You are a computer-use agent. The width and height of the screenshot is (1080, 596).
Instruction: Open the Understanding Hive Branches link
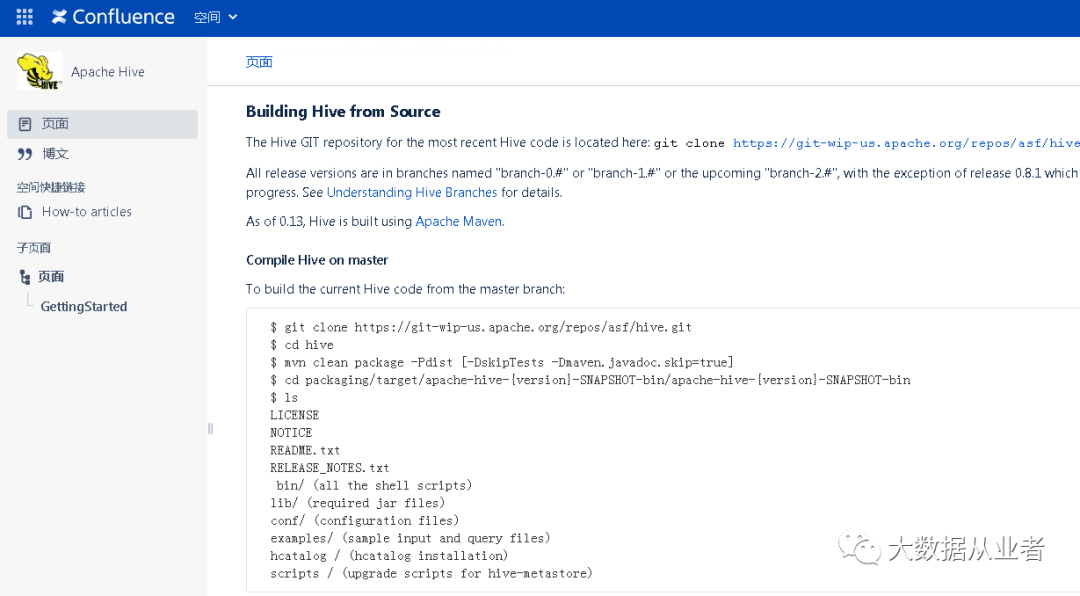coord(412,192)
